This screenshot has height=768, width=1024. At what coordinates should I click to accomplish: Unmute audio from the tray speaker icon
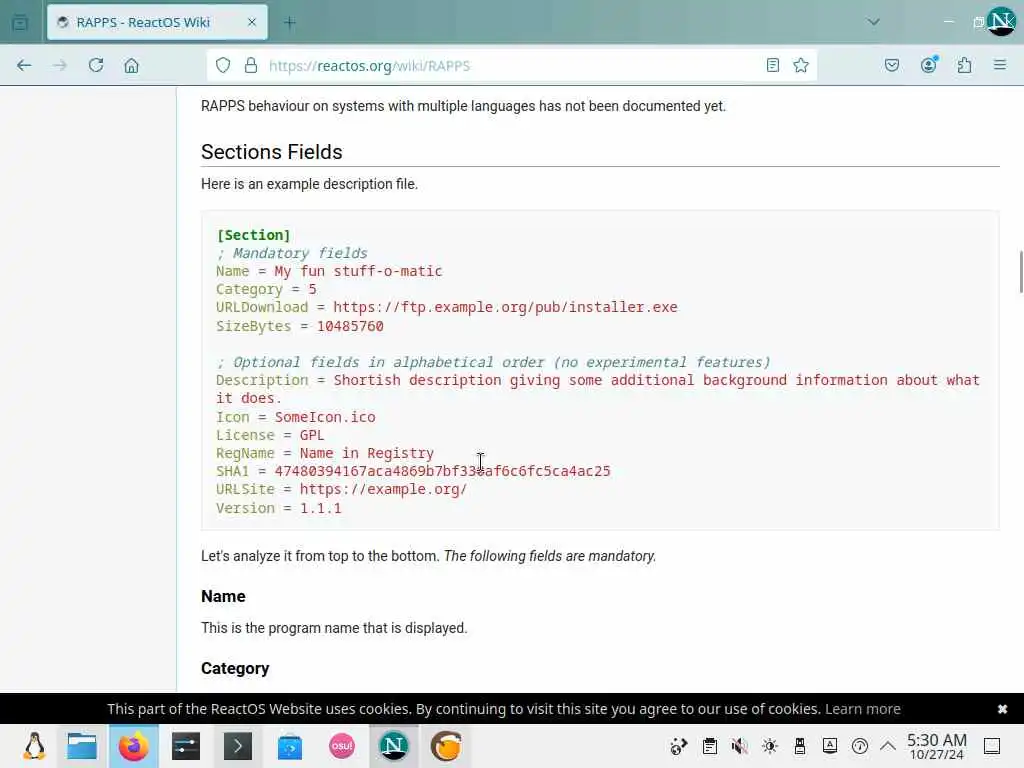[x=739, y=746]
